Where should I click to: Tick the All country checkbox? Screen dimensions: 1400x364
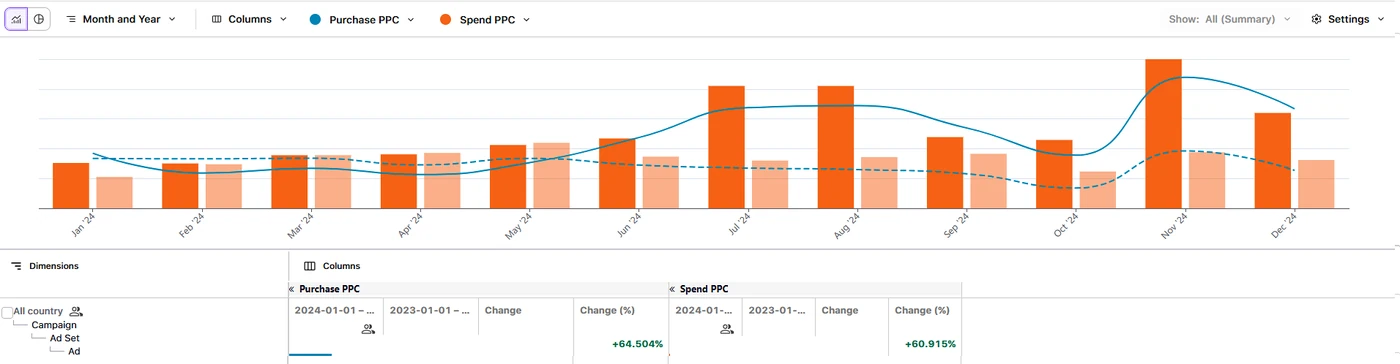pos(7,312)
